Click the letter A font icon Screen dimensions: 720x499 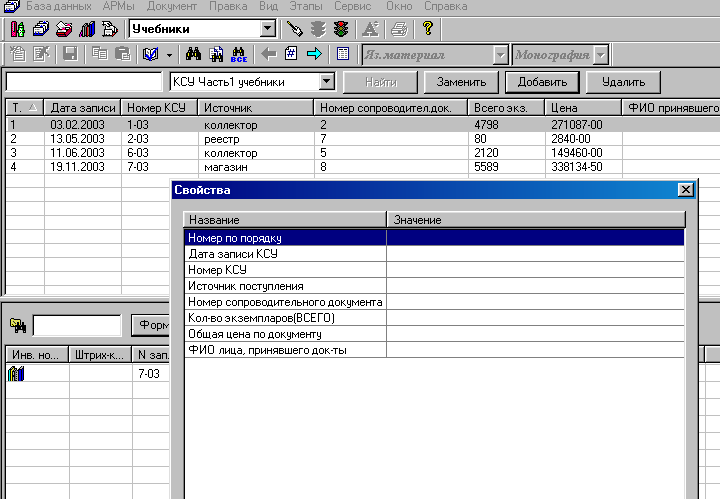370,29
